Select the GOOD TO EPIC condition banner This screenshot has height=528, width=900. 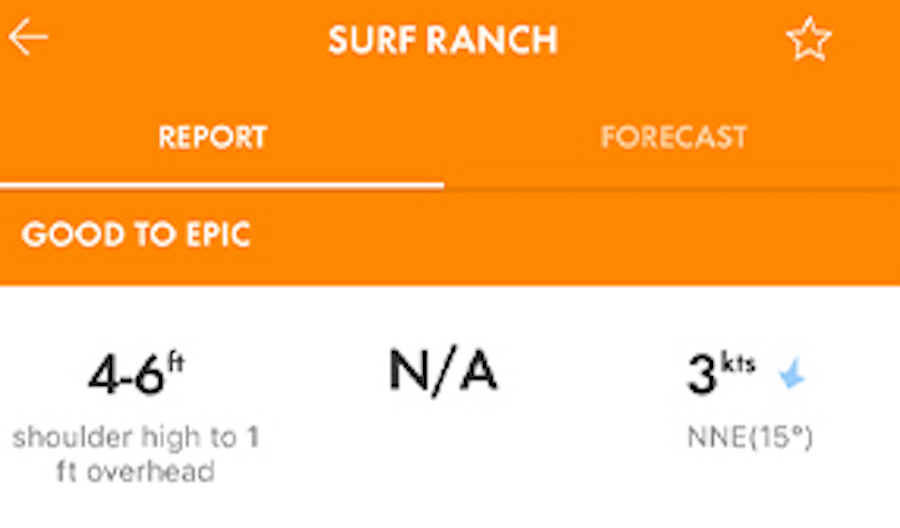coord(136,235)
